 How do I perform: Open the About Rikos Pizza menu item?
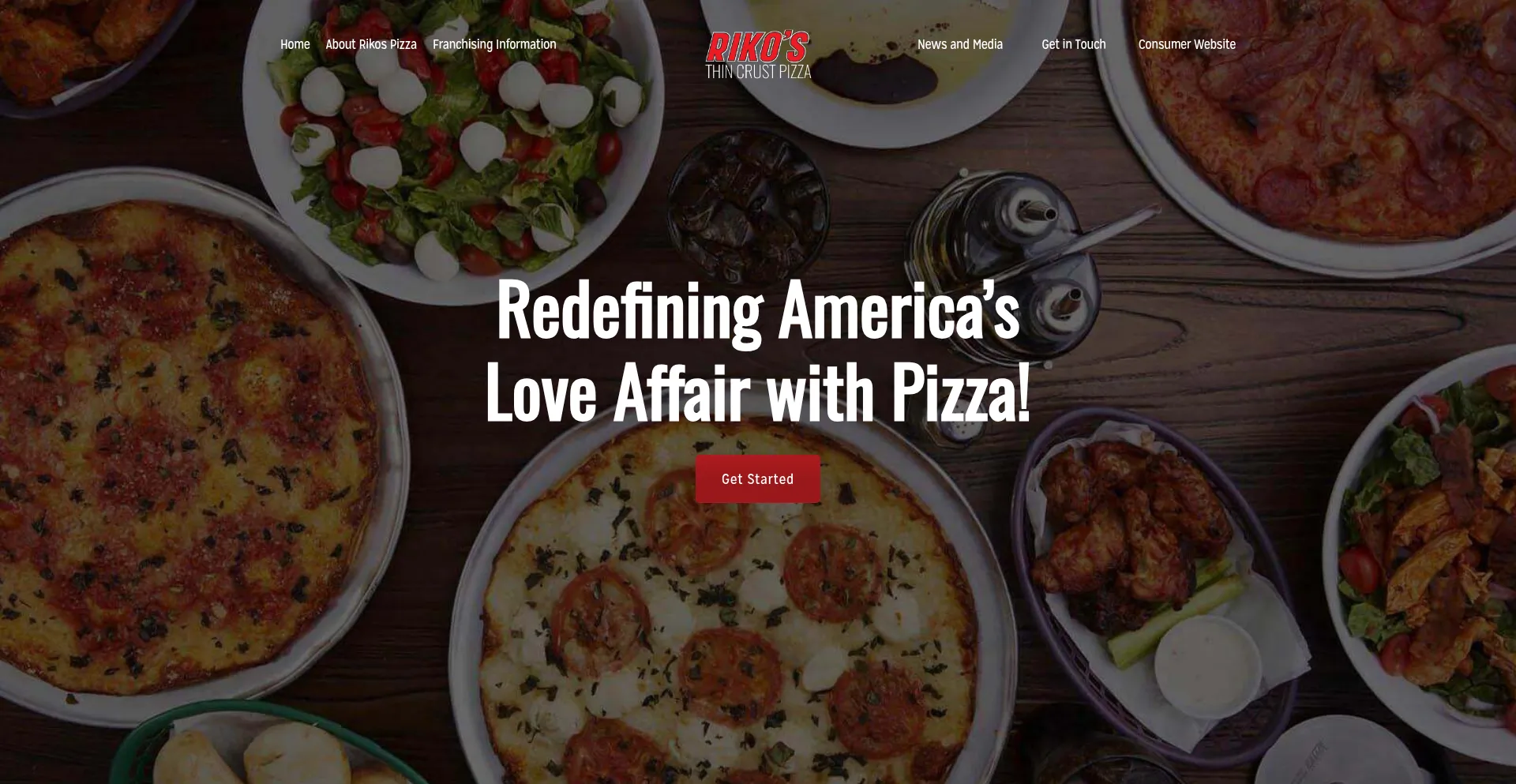click(x=371, y=44)
